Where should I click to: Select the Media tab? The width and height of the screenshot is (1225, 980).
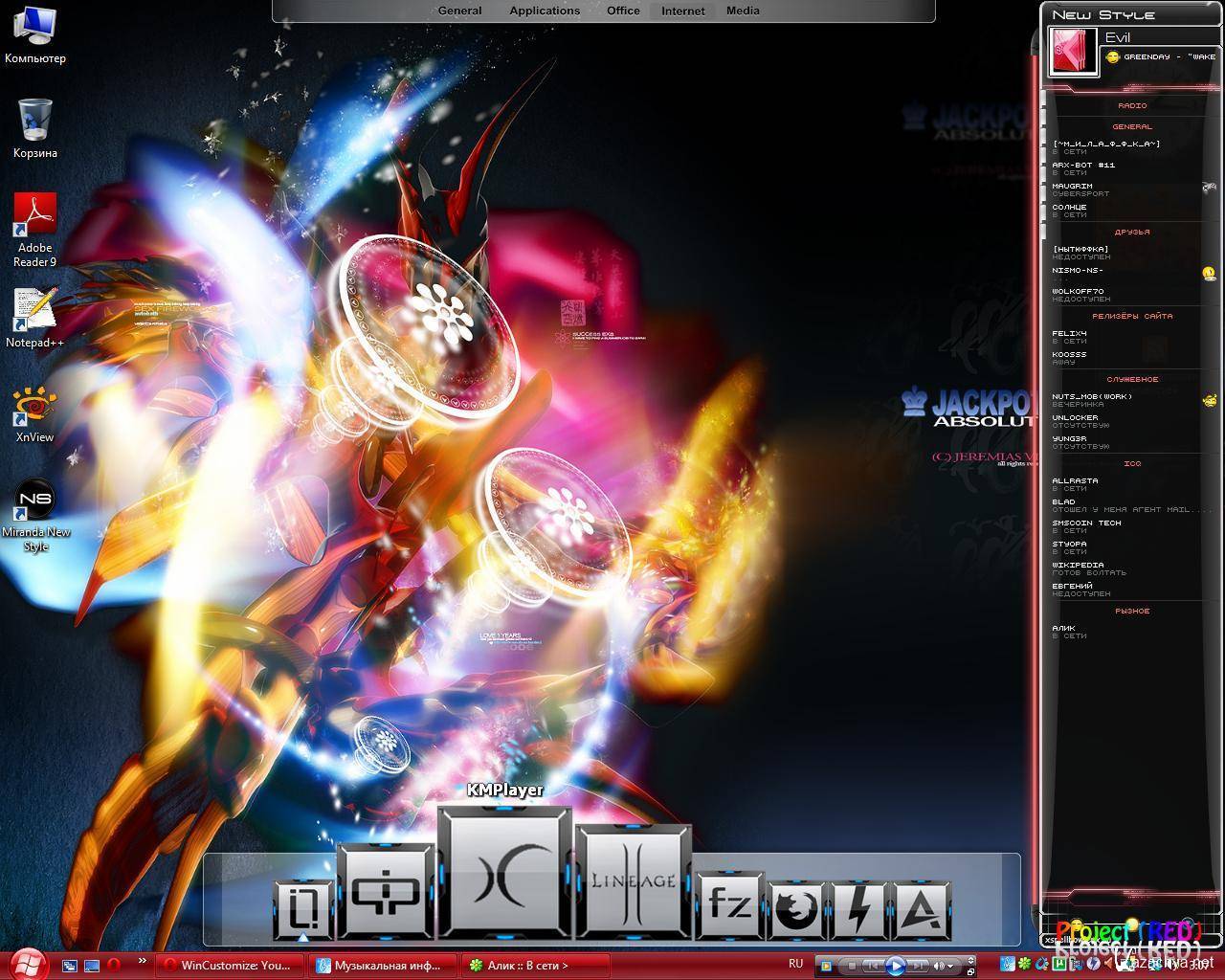coord(743,11)
